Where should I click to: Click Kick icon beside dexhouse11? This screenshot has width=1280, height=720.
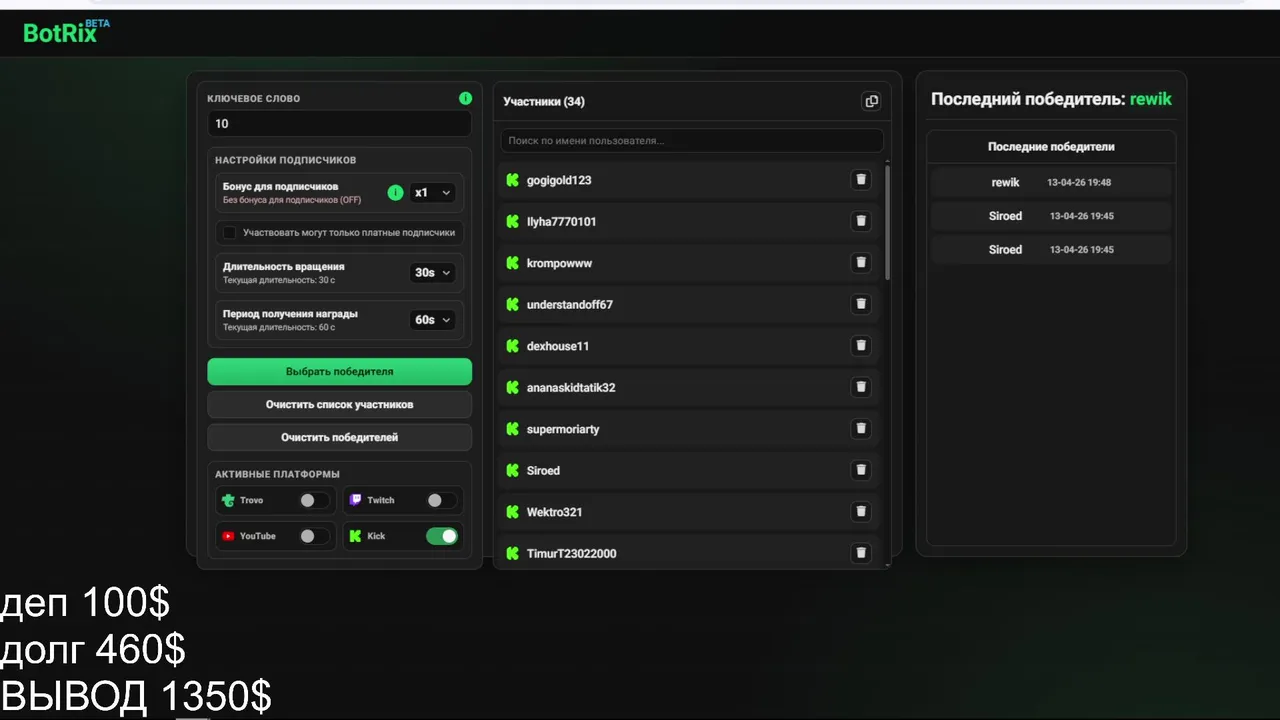click(513, 346)
